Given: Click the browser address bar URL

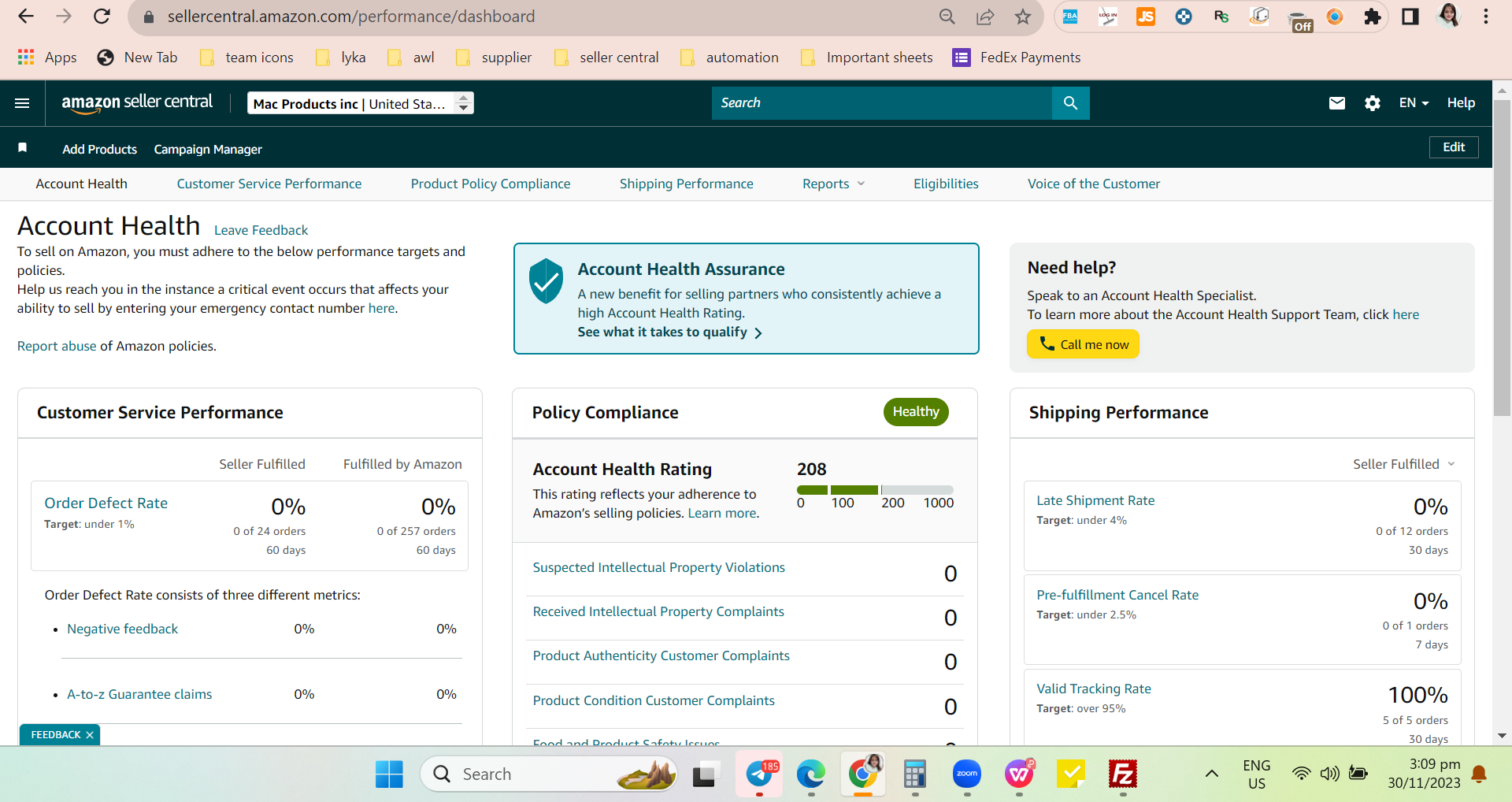Looking at the screenshot, I should click(351, 17).
